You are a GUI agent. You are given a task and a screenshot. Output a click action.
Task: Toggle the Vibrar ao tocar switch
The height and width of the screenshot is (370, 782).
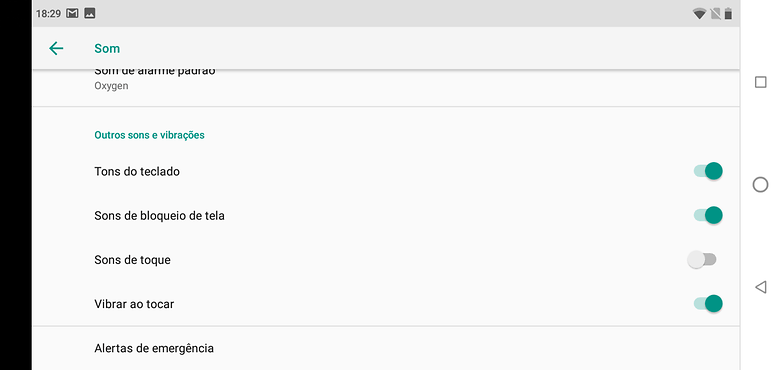pos(708,304)
